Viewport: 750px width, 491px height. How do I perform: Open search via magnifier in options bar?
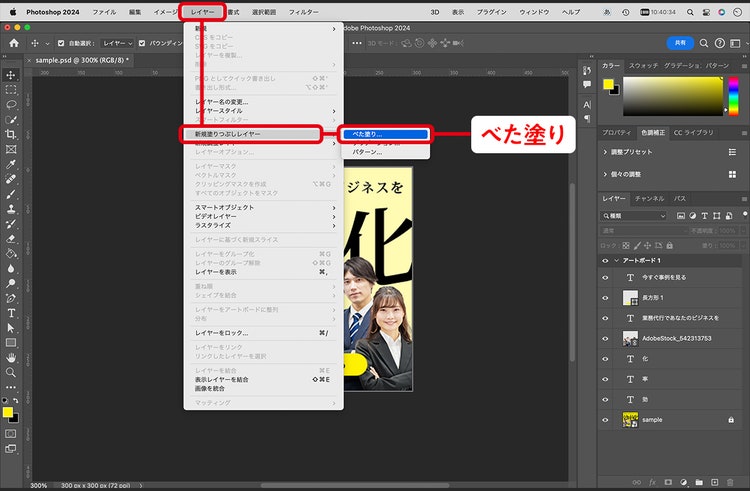[x=704, y=43]
